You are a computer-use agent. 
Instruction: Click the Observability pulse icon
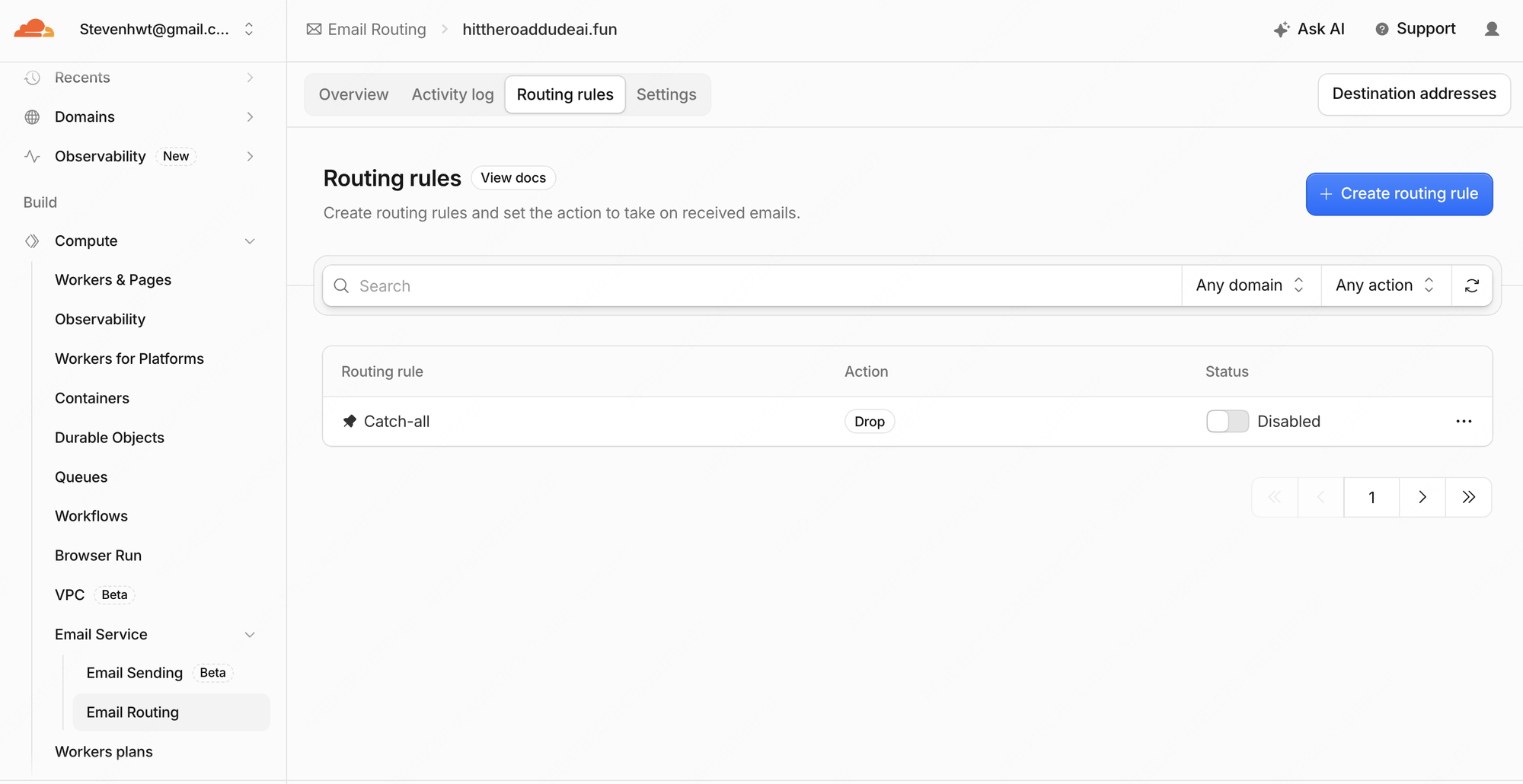[x=32, y=156]
